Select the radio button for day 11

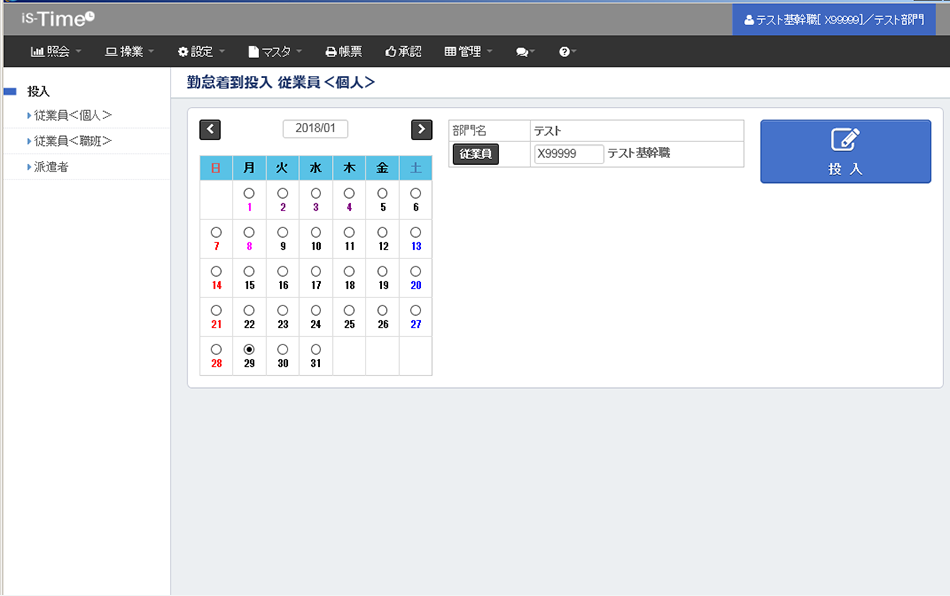(x=349, y=233)
